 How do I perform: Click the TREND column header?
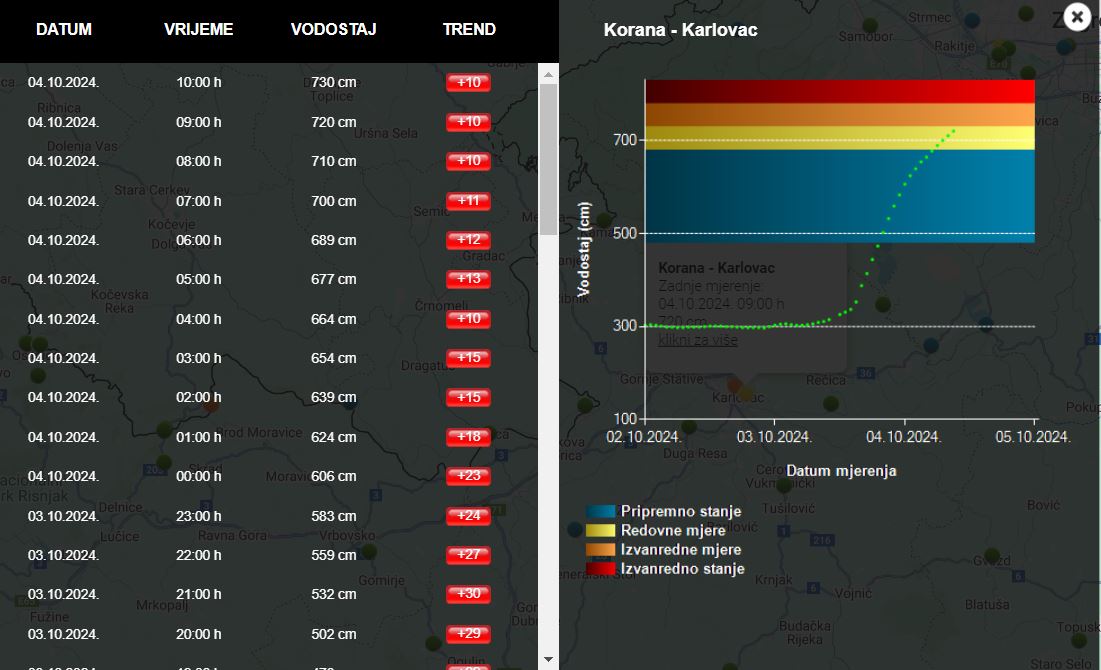click(x=469, y=29)
